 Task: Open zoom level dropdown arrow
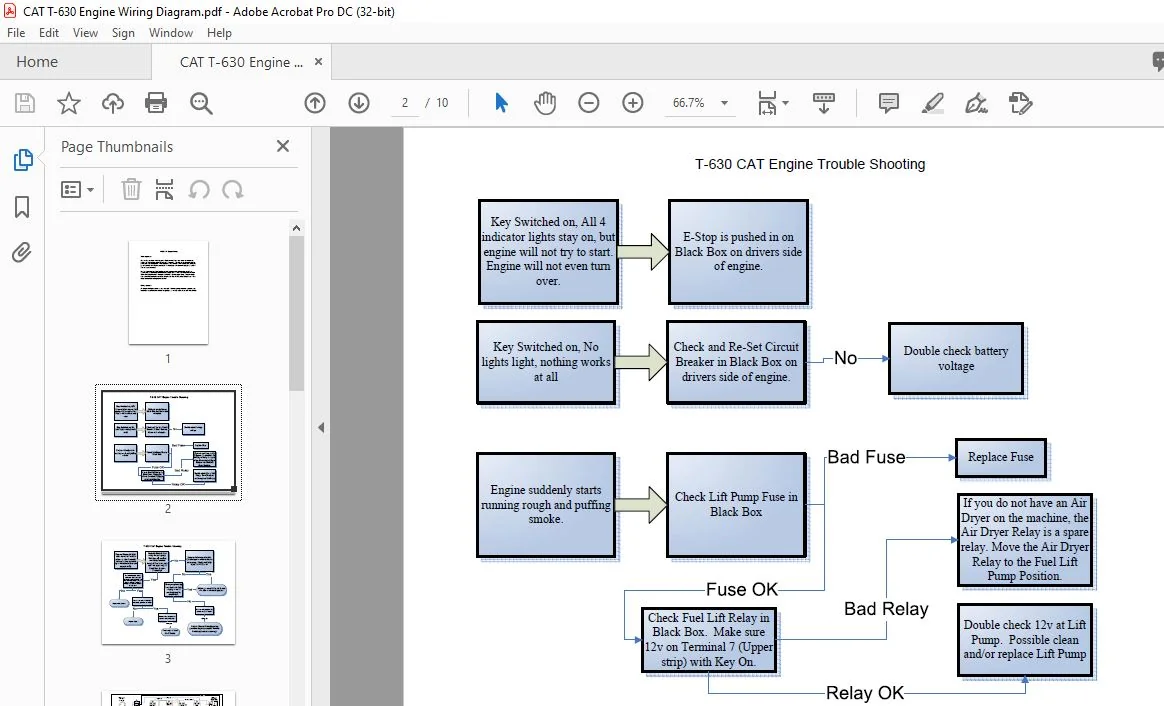[725, 103]
